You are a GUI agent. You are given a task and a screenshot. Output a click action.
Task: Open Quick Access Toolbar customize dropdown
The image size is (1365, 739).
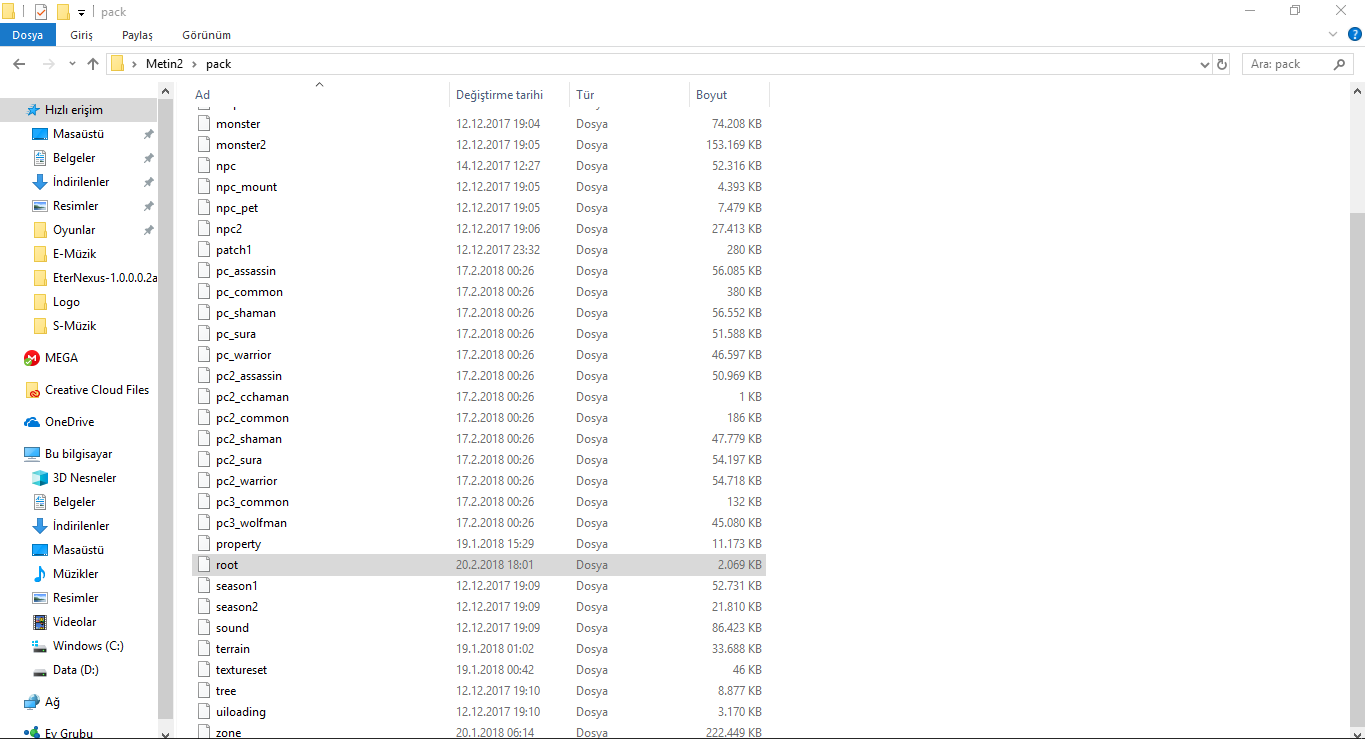81,12
